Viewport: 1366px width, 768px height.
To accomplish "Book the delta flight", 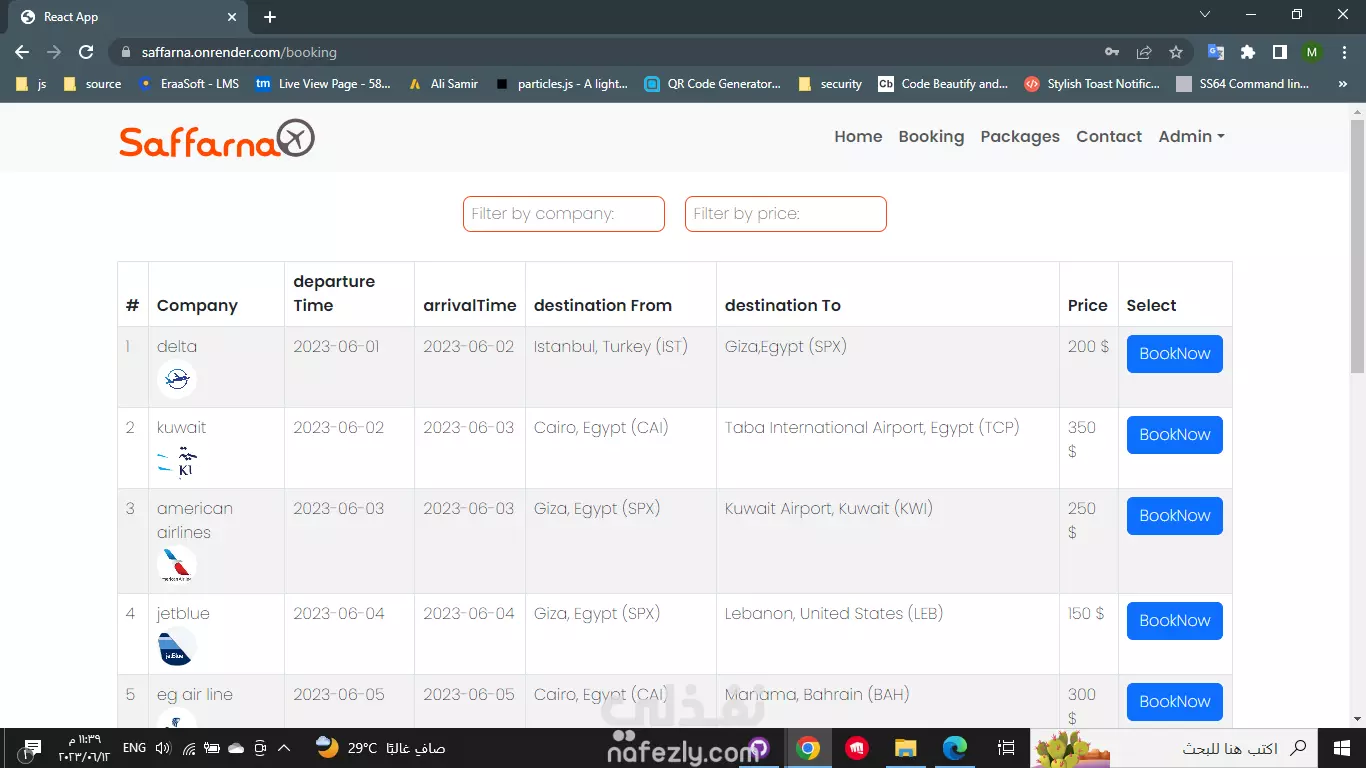I will (x=1174, y=354).
